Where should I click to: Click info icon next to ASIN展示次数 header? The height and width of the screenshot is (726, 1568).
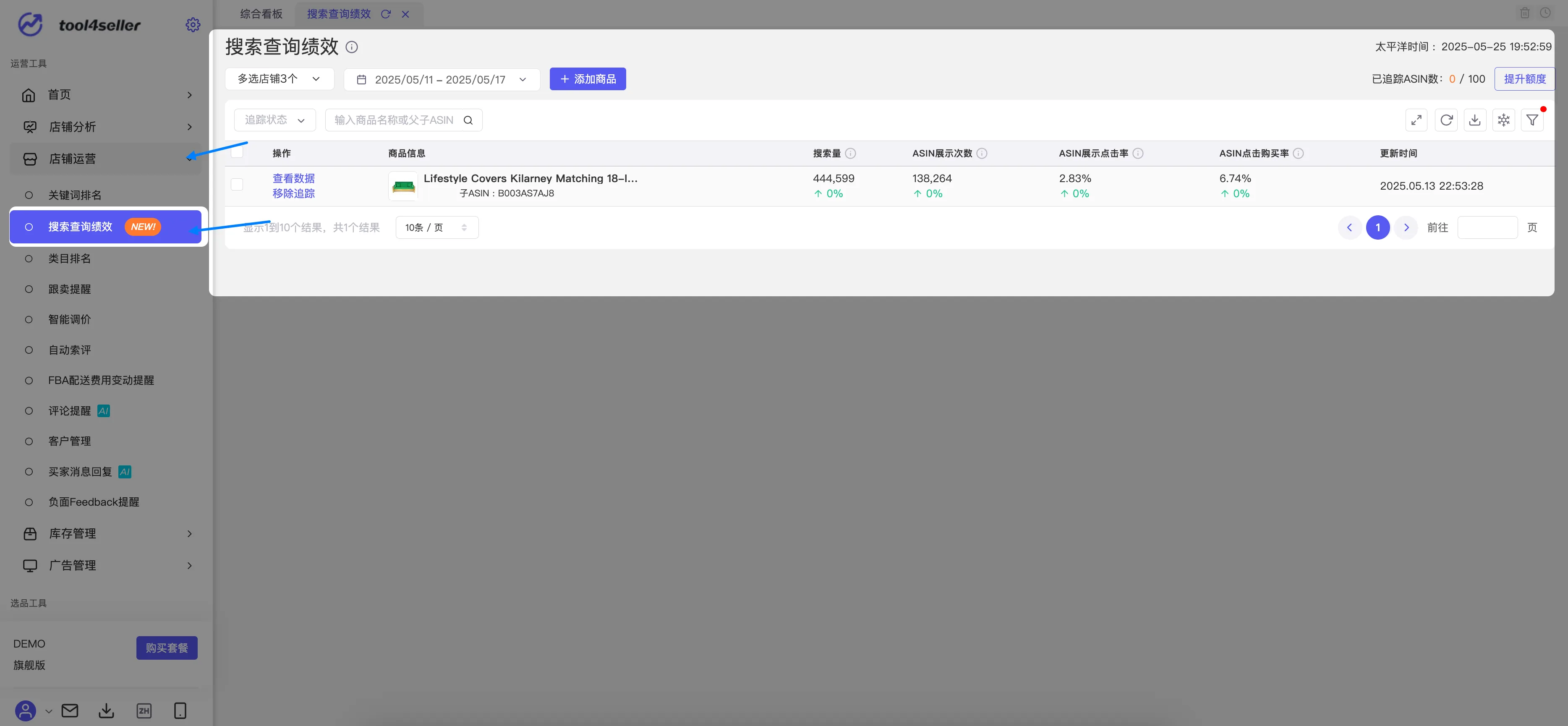coord(982,153)
